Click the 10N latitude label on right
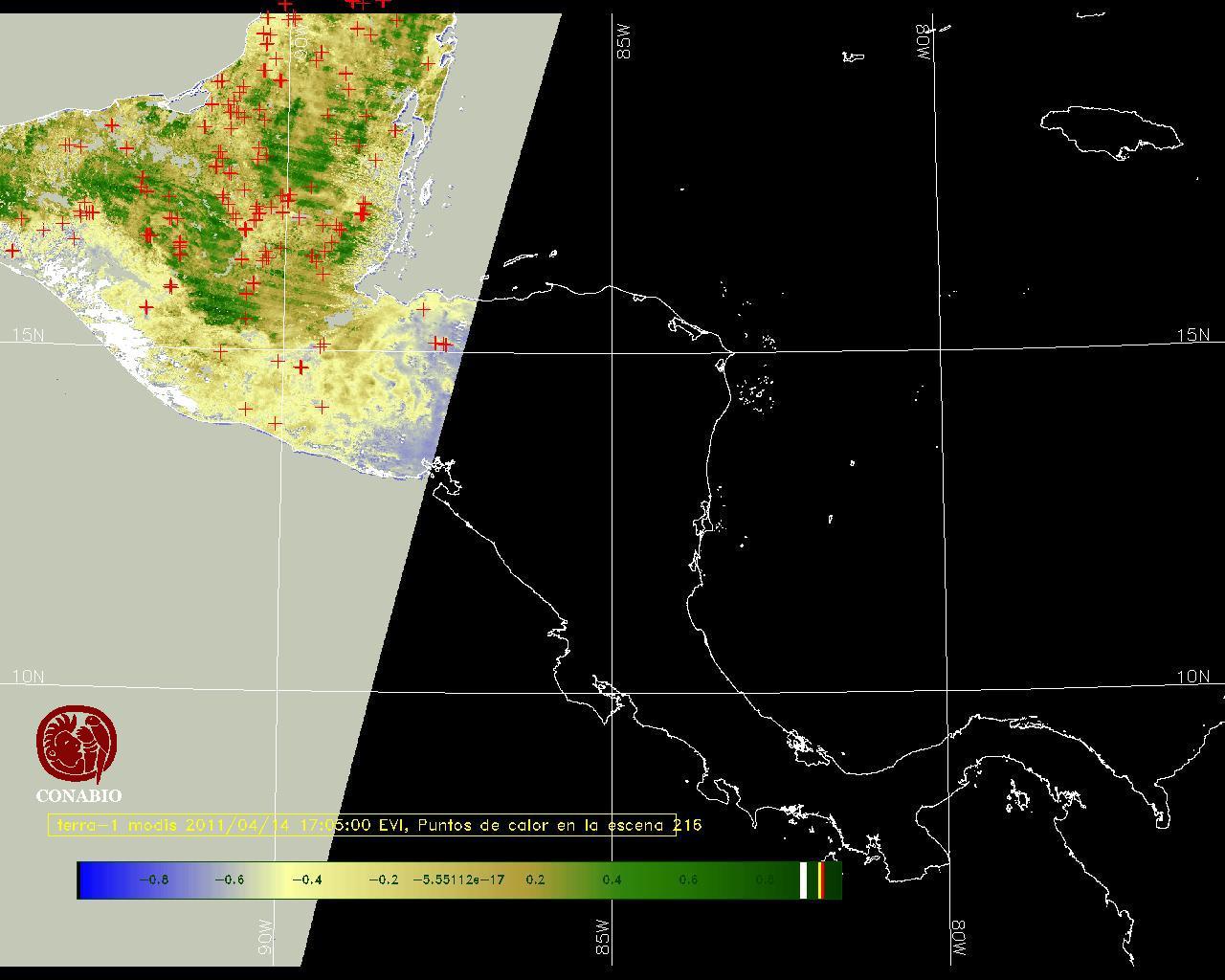1225x980 pixels. click(1192, 677)
